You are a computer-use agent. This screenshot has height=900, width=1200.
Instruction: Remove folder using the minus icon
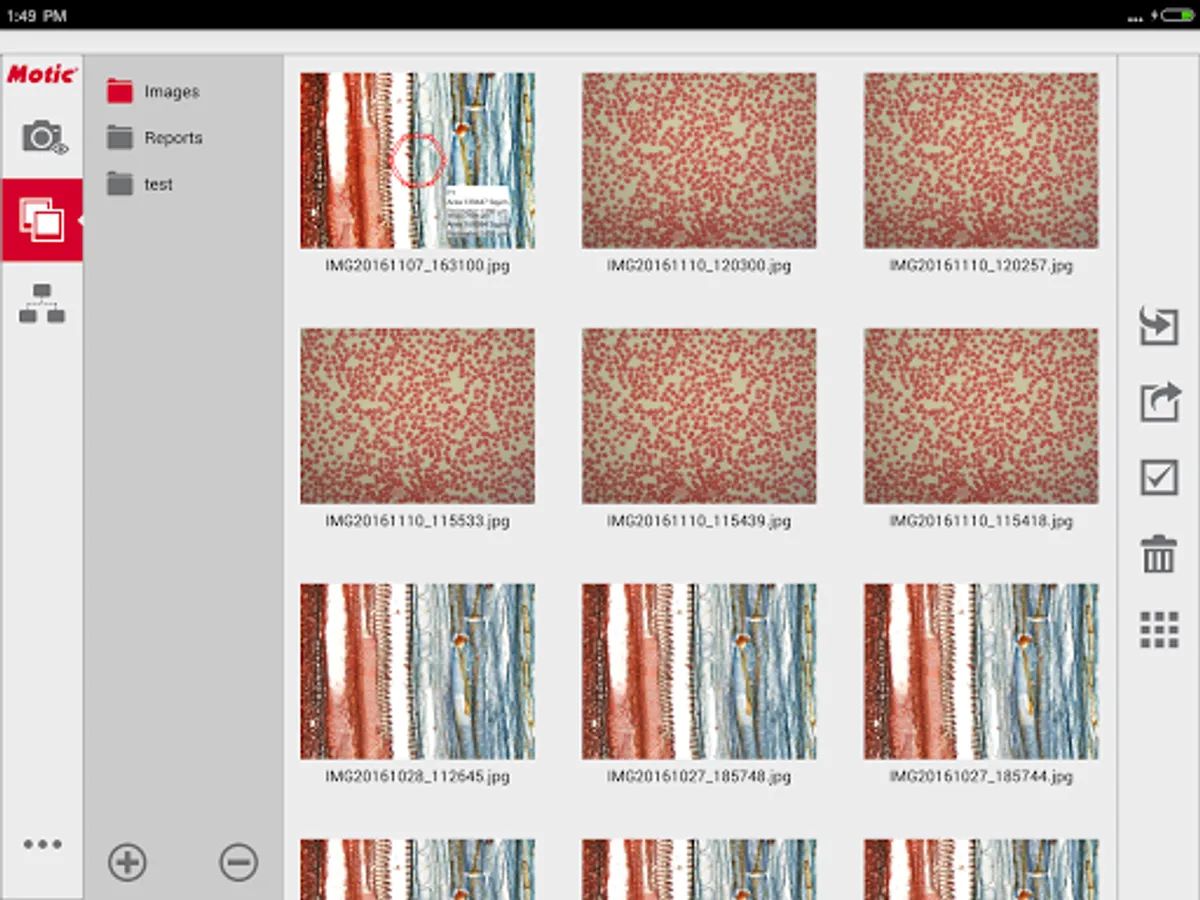coord(239,862)
